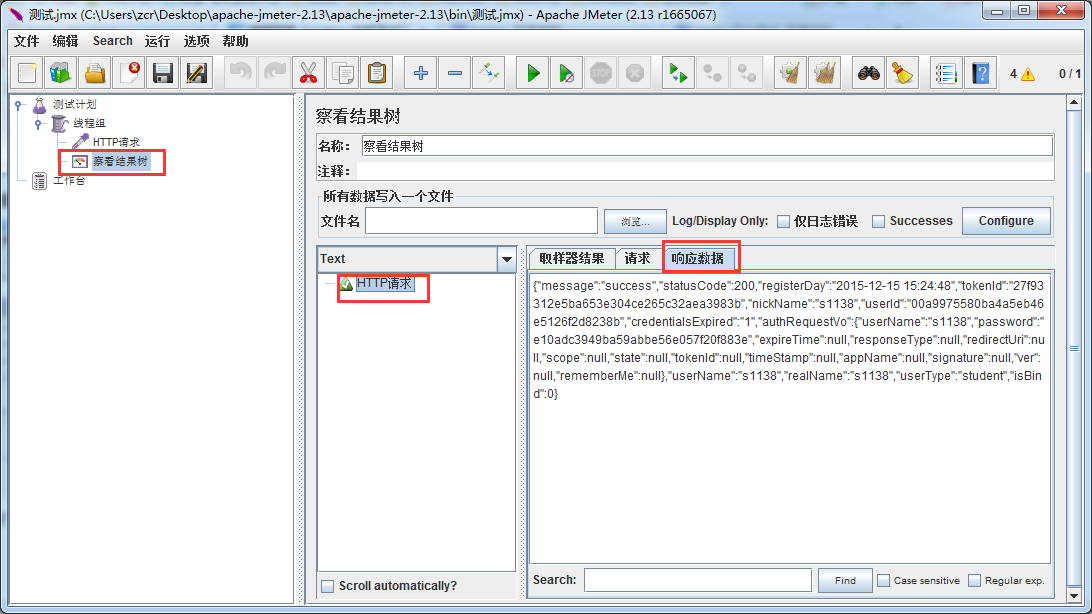Open the 选项 menu
The height and width of the screenshot is (614, 1092).
tap(196, 41)
